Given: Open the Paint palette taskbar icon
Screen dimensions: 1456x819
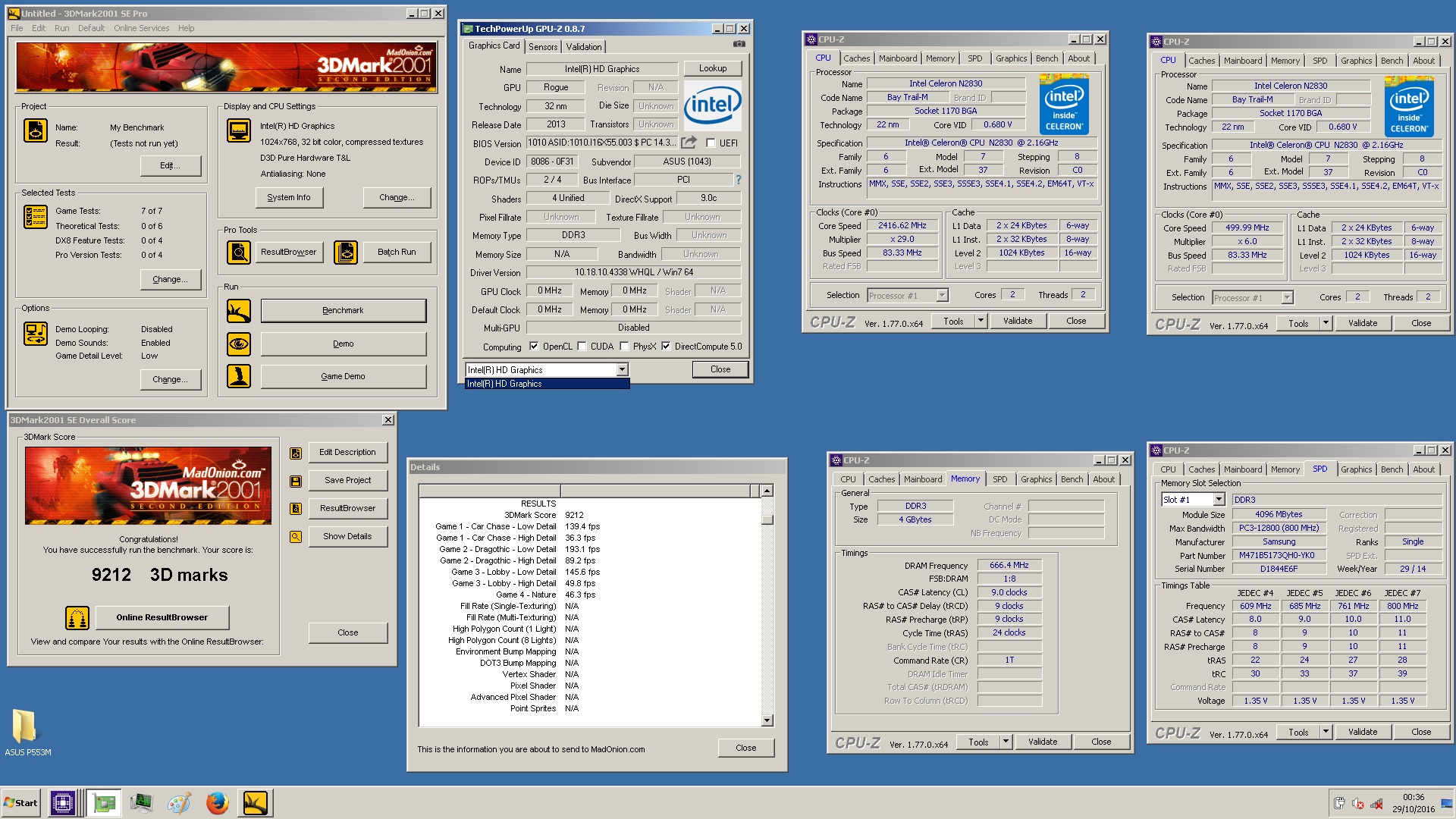Looking at the screenshot, I should tap(180, 803).
